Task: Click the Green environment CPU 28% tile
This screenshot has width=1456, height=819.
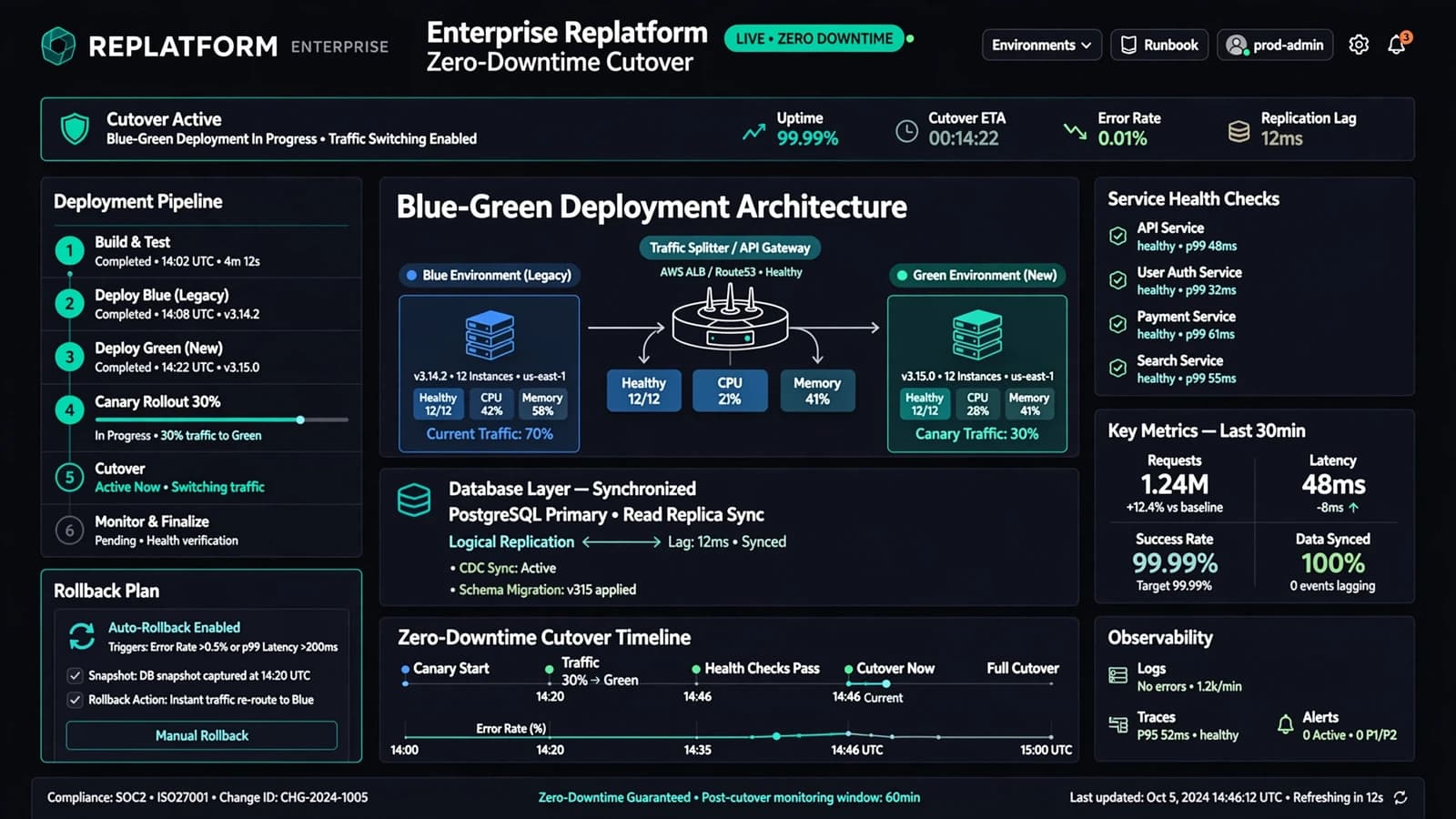Action: coord(977,404)
